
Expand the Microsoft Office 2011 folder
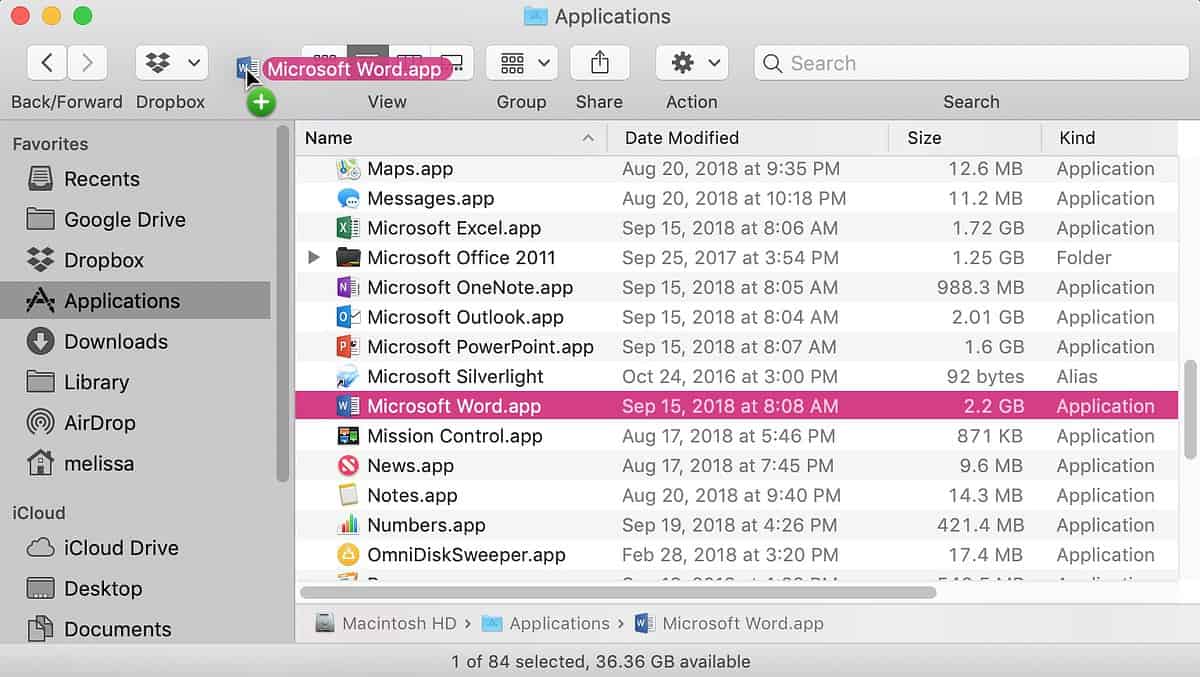pos(314,257)
